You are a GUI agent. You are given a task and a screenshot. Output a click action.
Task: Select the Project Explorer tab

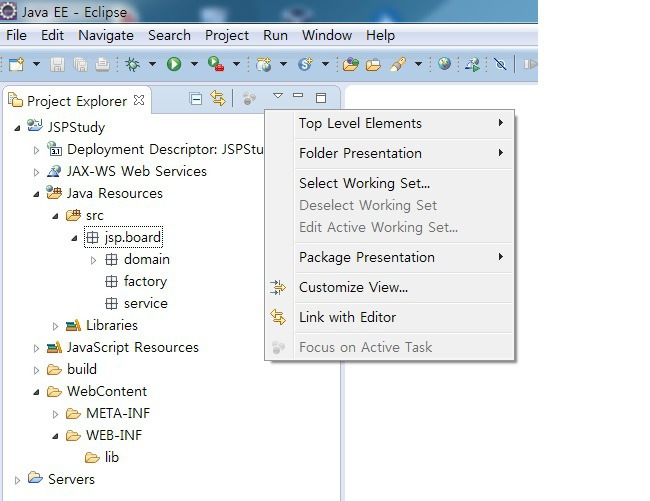[x=77, y=101]
